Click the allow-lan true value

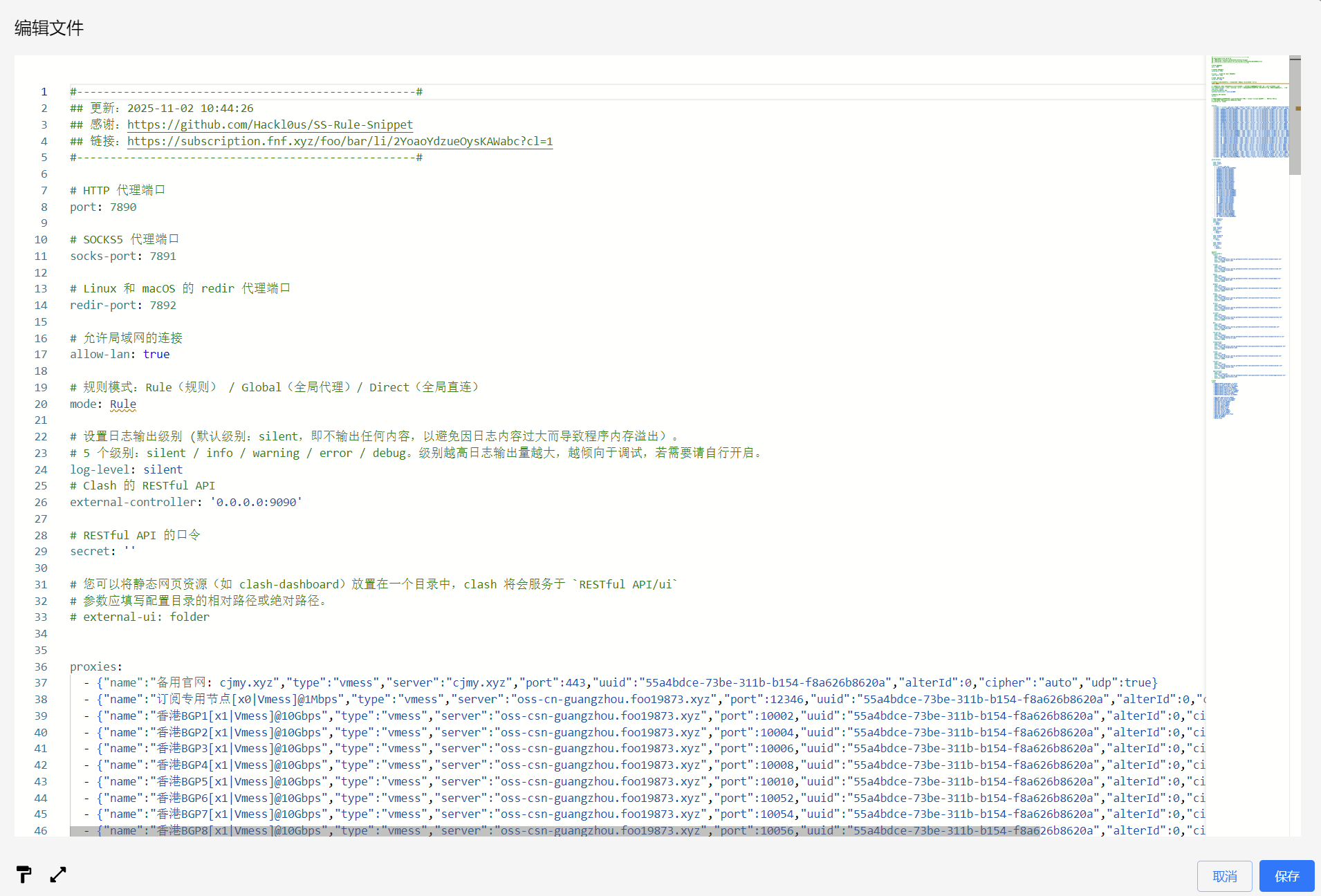point(156,354)
